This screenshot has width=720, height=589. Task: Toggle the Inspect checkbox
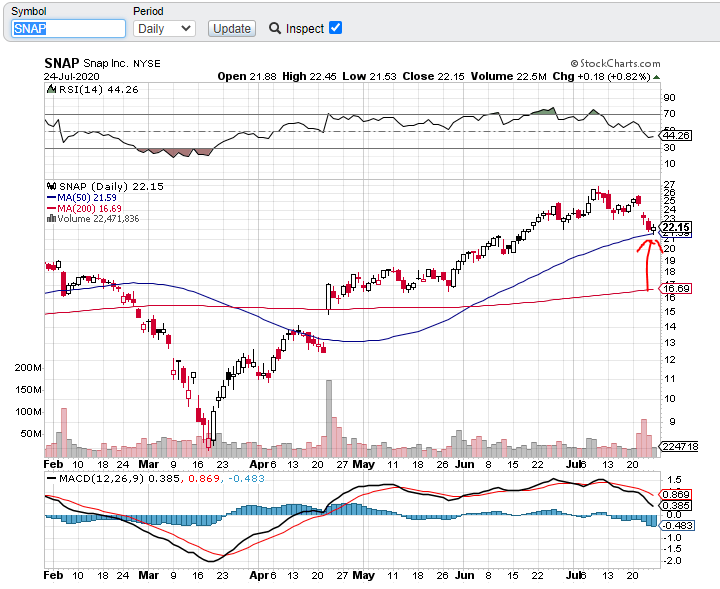336,28
